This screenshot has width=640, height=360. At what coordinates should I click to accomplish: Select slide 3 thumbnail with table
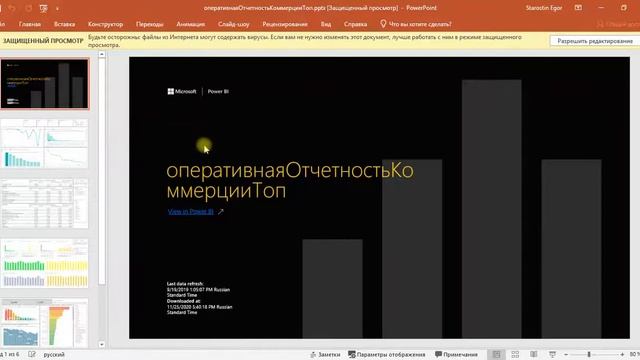(44, 203)
